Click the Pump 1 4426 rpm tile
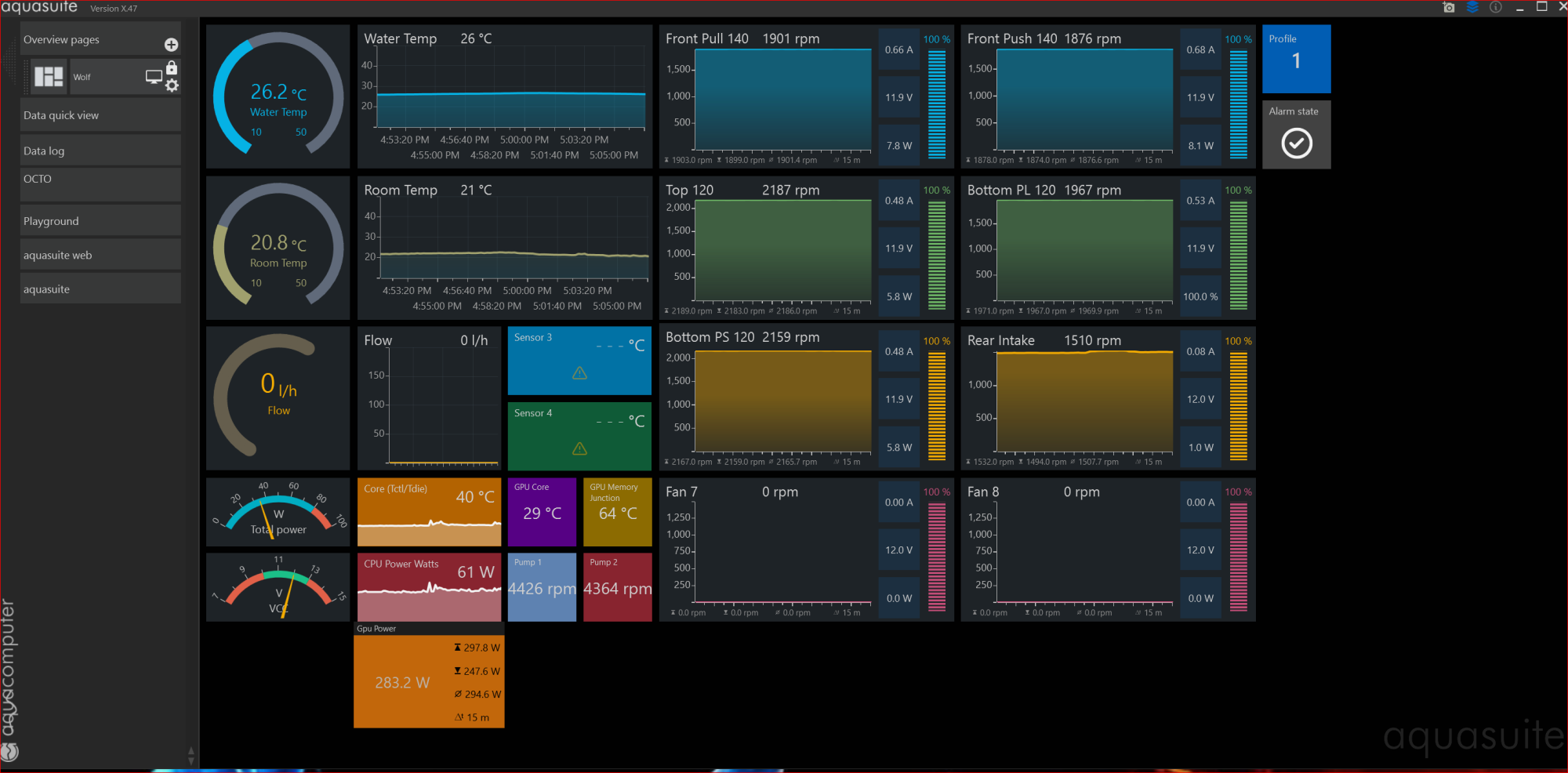The image size is (1568, 773). coord(542,587)
